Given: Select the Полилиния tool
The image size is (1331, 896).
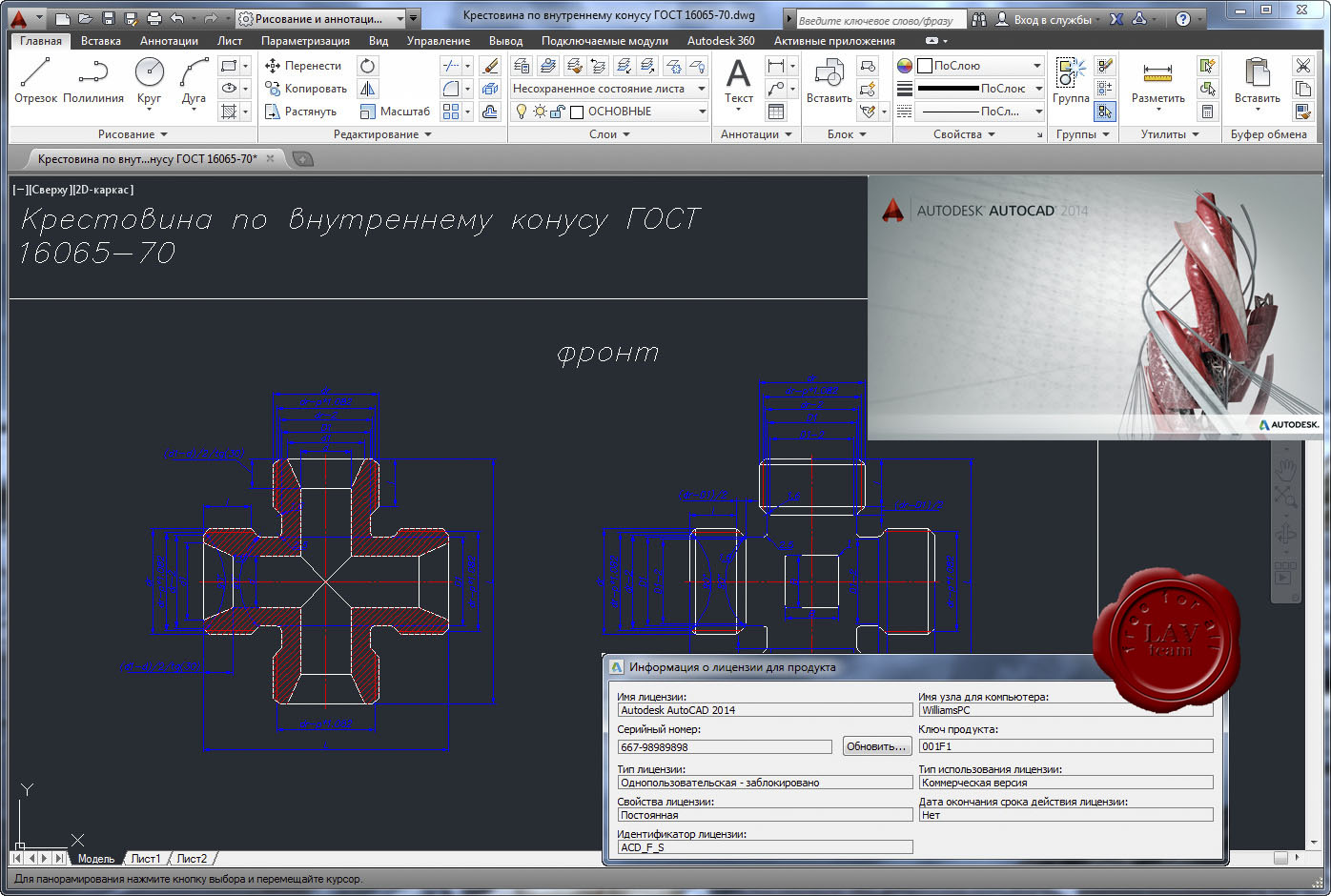Looking at the screenshot, I should click(93, 80).
